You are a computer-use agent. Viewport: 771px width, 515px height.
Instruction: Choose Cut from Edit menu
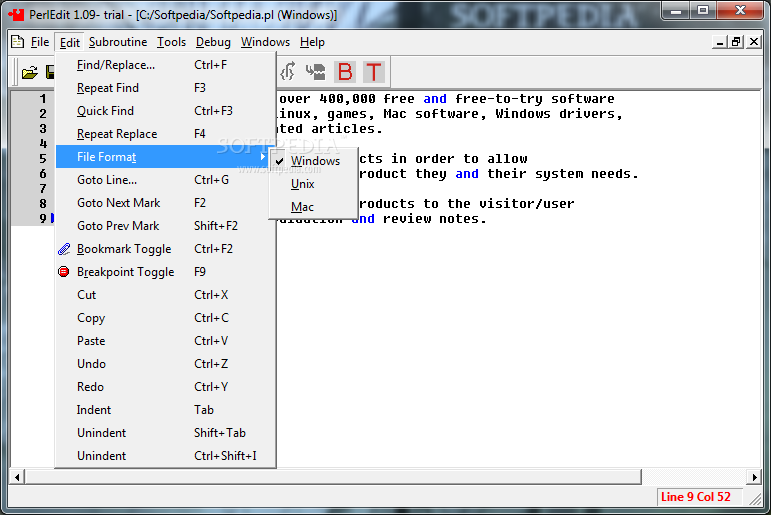[x=165, y=295]
